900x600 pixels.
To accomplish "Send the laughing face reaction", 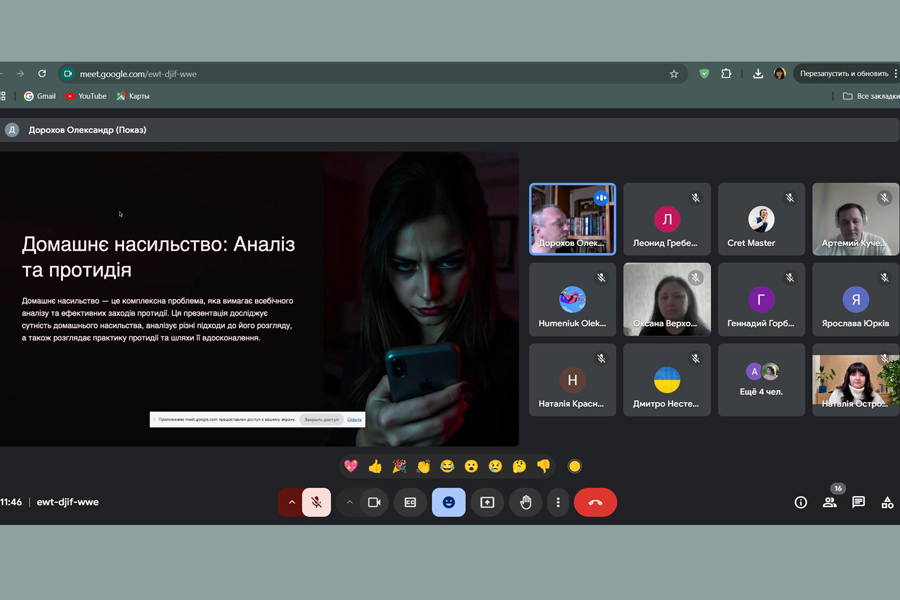I will pyautogui.click(x=447, y=466).
